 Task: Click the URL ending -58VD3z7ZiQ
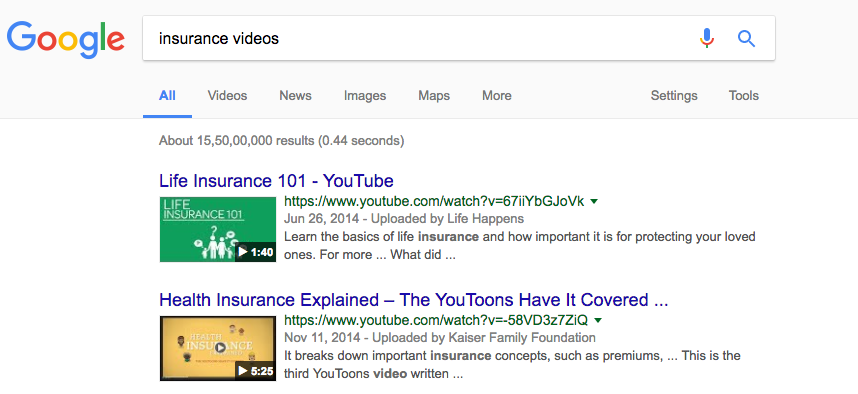(436, 320)
